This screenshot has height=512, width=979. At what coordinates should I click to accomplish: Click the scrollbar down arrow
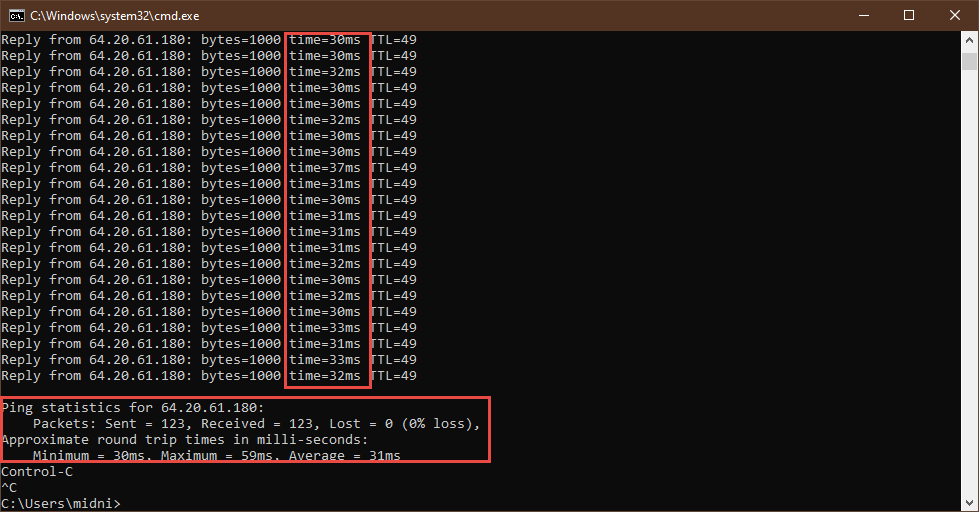click(x=969, y=503)
